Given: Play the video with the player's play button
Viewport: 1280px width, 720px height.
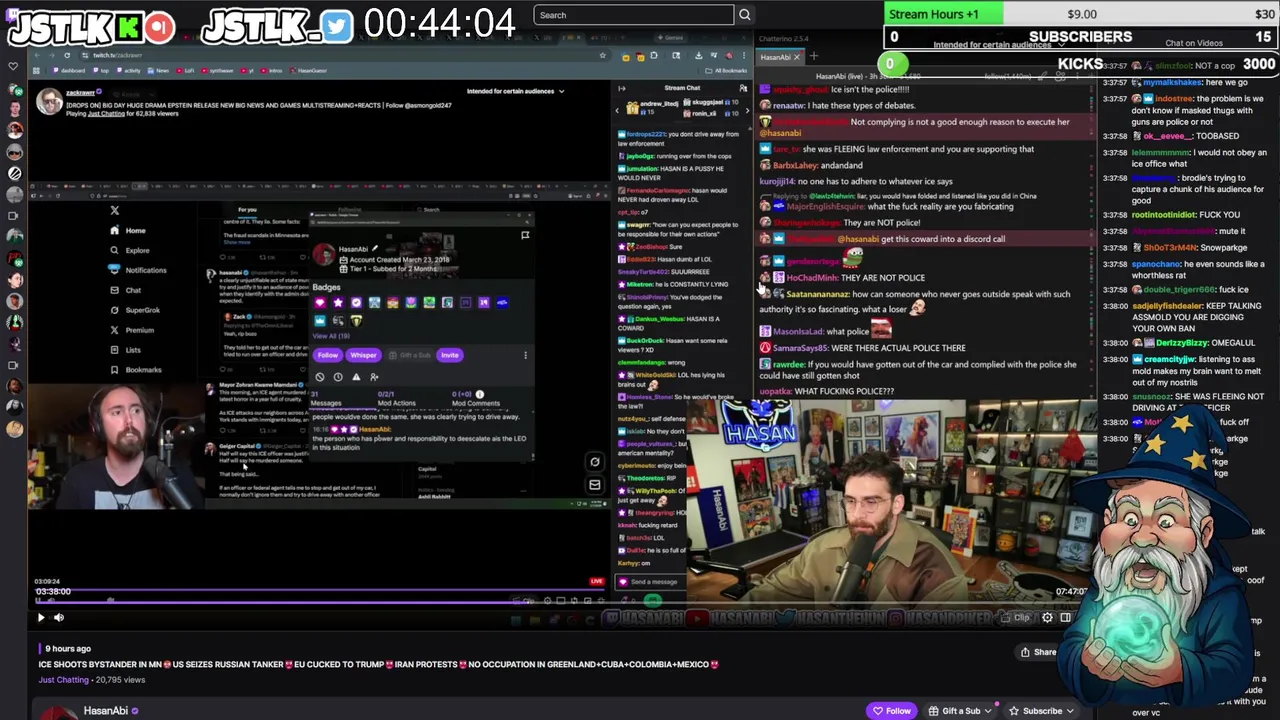Looking at the screenshot, I should (41, 617).
